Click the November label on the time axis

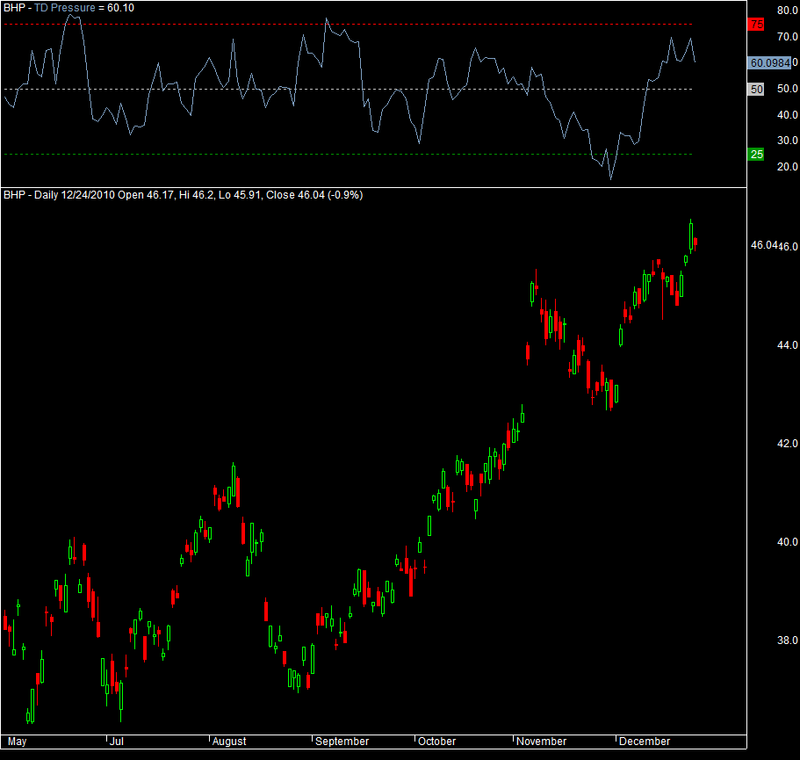coord(541,741)
